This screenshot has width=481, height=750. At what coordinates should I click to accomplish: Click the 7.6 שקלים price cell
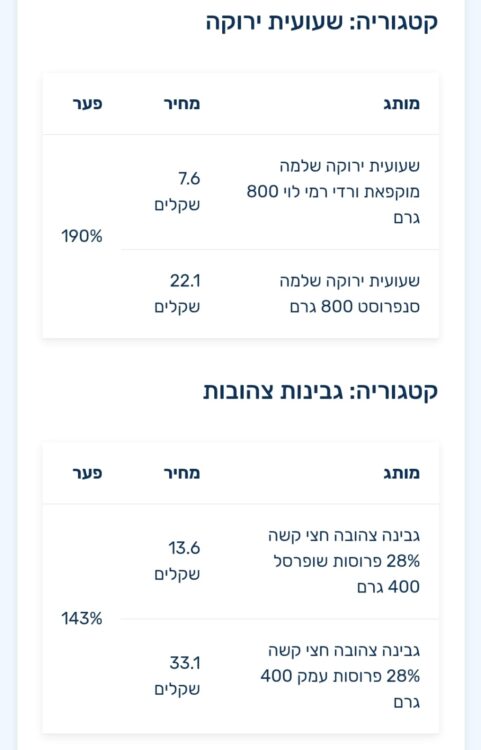[x=177, y=192]
